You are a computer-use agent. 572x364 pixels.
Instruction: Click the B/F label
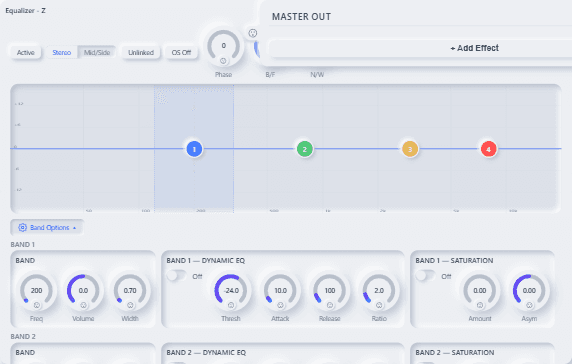pyautogui.click(x=270, y=75)
